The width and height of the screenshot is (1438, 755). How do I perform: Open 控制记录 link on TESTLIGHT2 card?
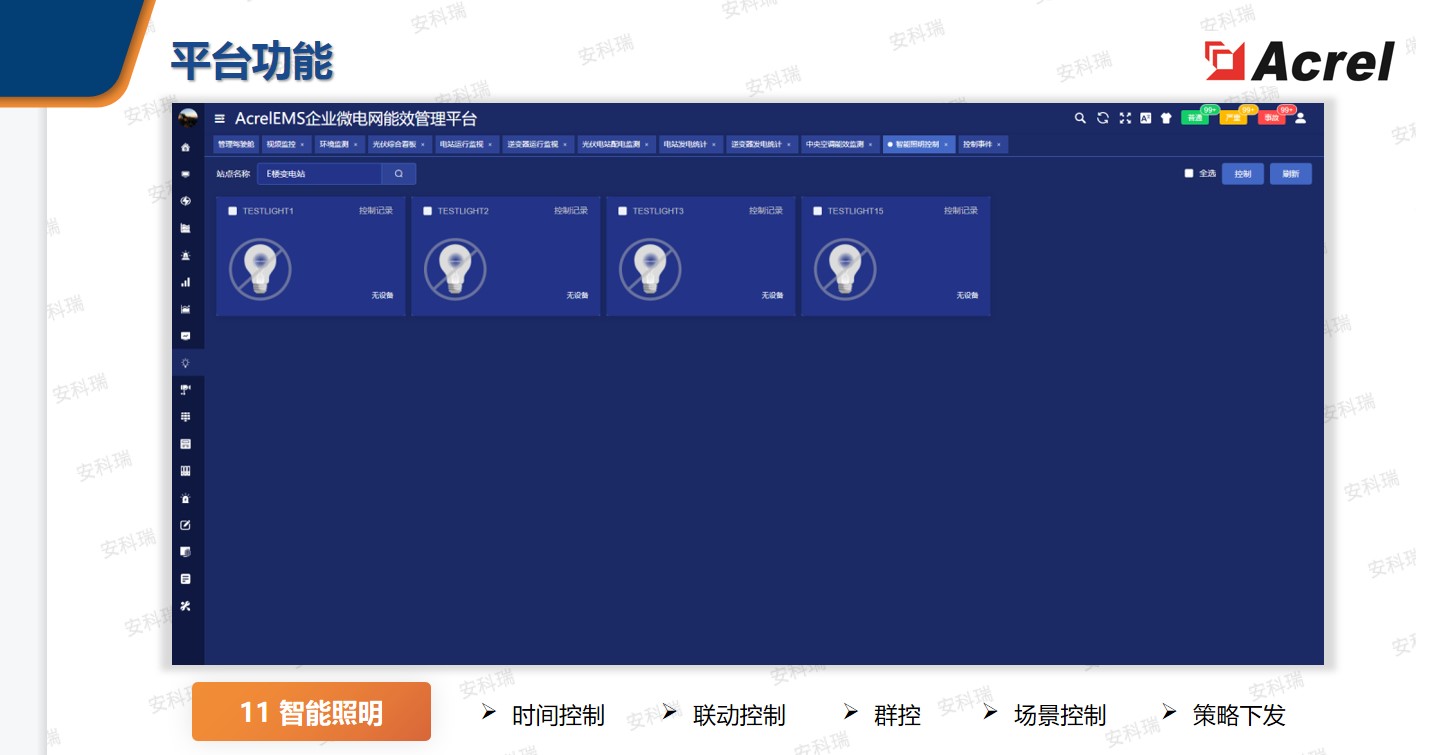pos(571,211)
